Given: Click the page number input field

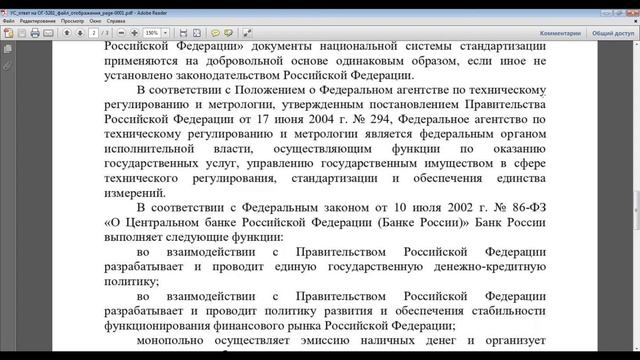Looking at the screenshot, I should [x=93, y=33].
